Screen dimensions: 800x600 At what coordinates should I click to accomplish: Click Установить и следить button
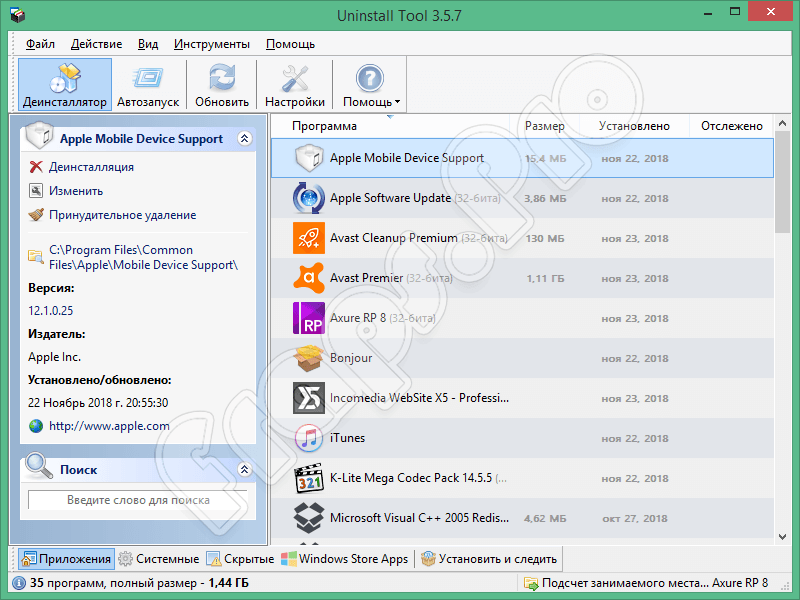[x=489, y=559]
